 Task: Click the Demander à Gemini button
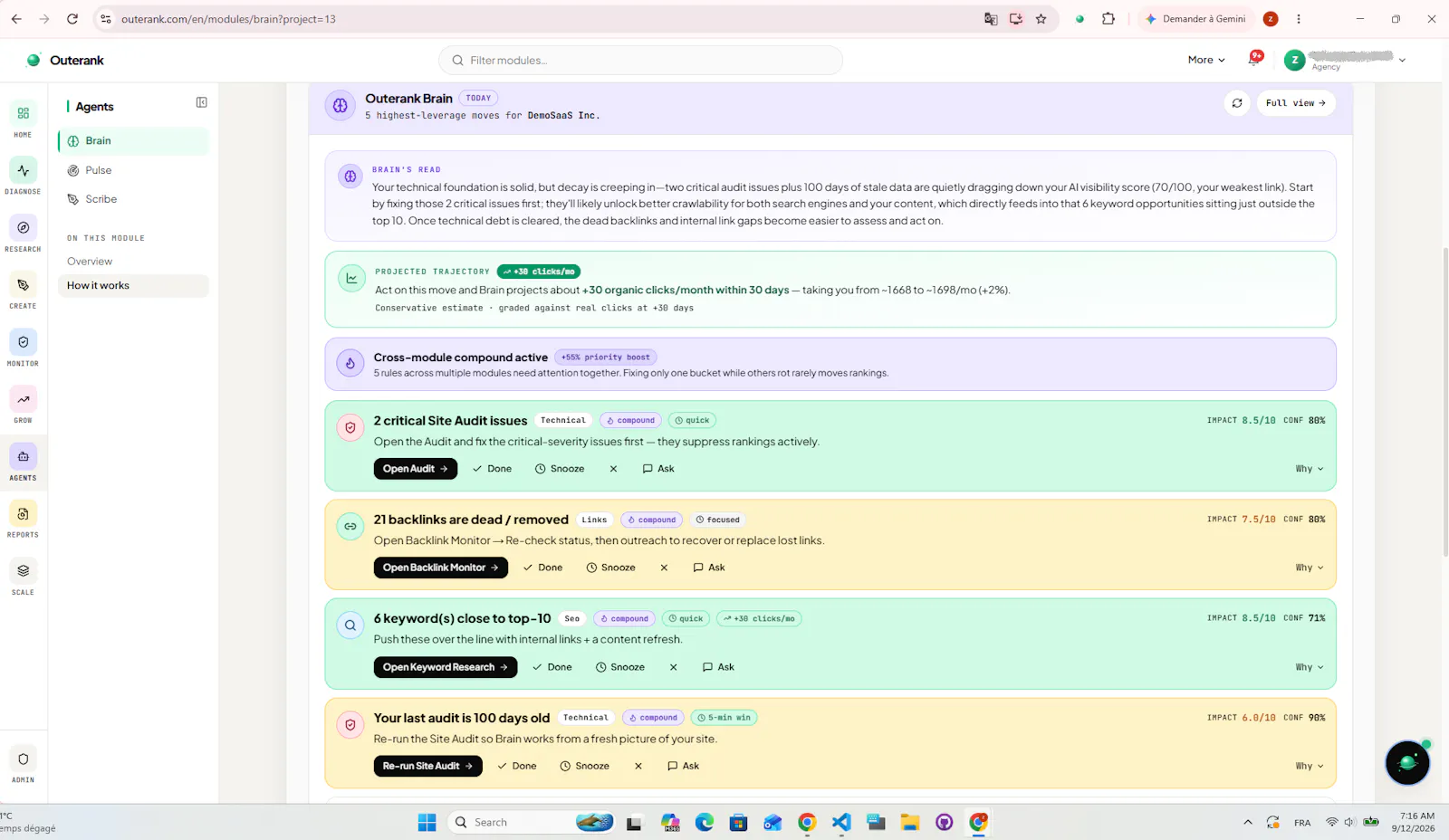pos(1195,19)
